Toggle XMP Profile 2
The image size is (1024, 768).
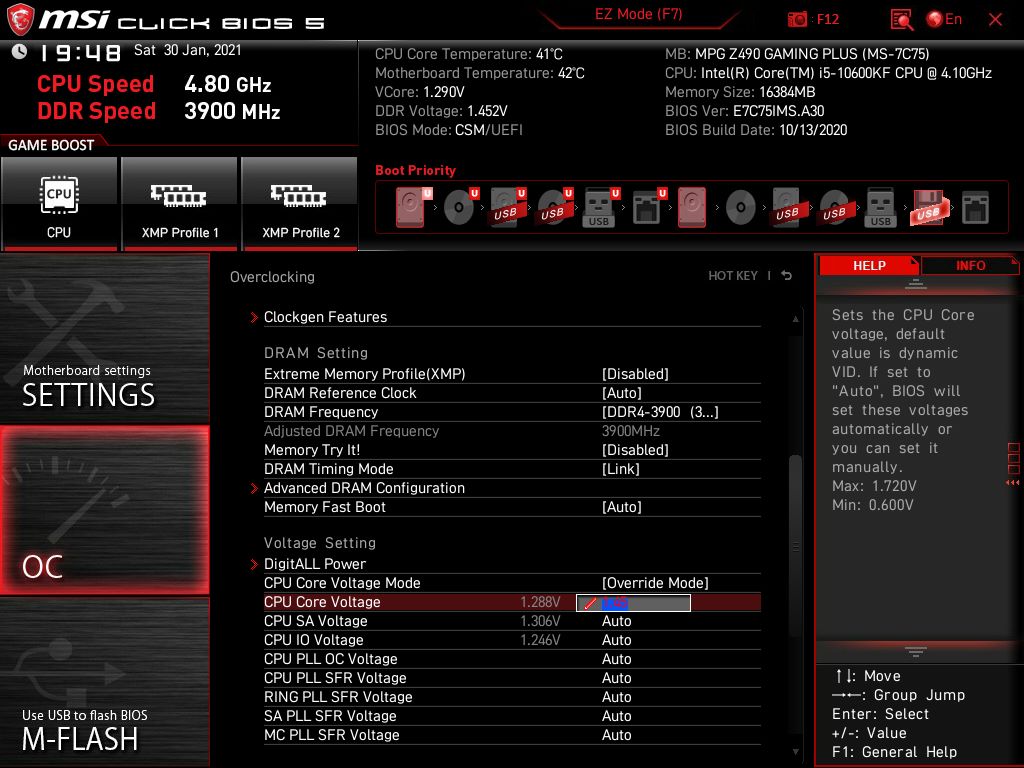click(299, 204)
